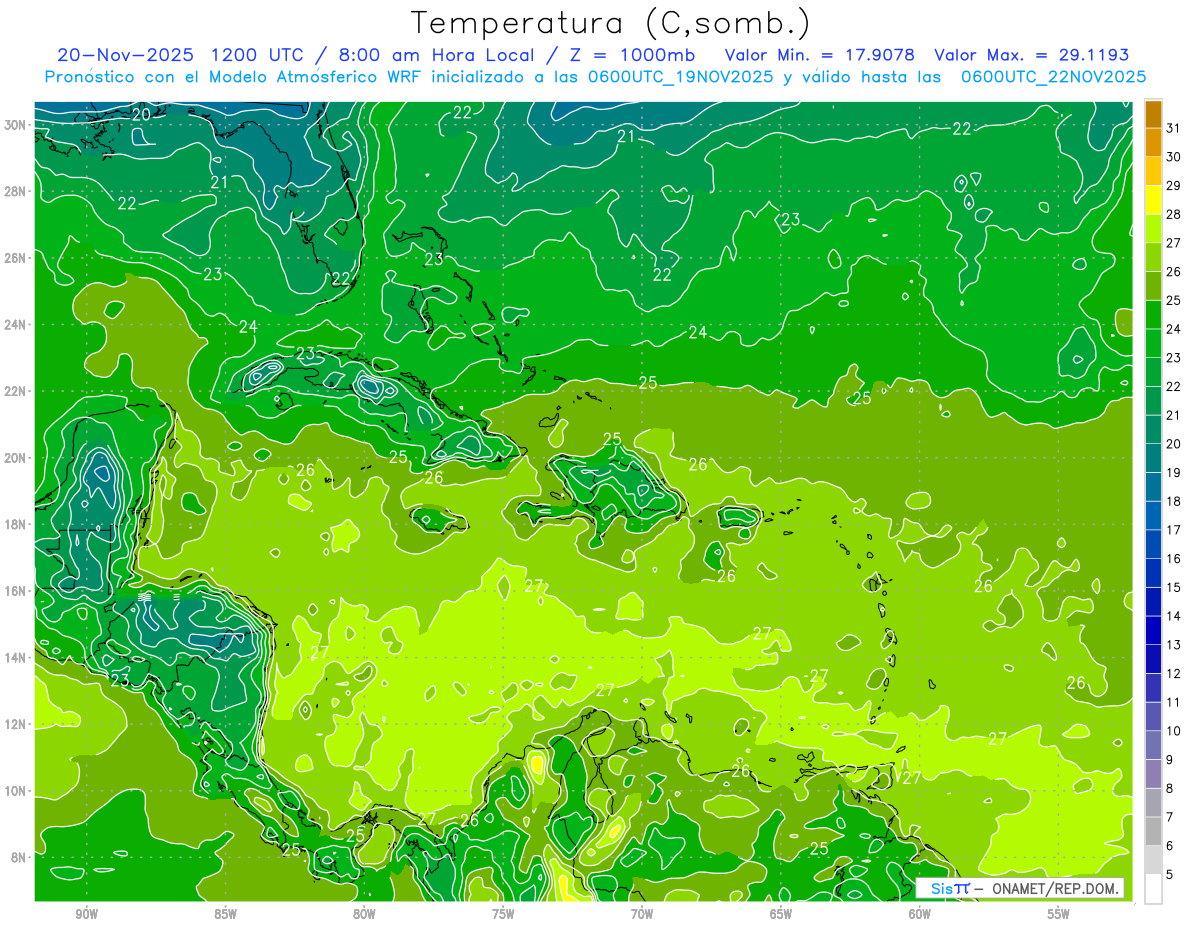The width and height of the screenshot is (1200, 927).
Task: Click the color scale value 5
Action: [x=1170, y=875]
